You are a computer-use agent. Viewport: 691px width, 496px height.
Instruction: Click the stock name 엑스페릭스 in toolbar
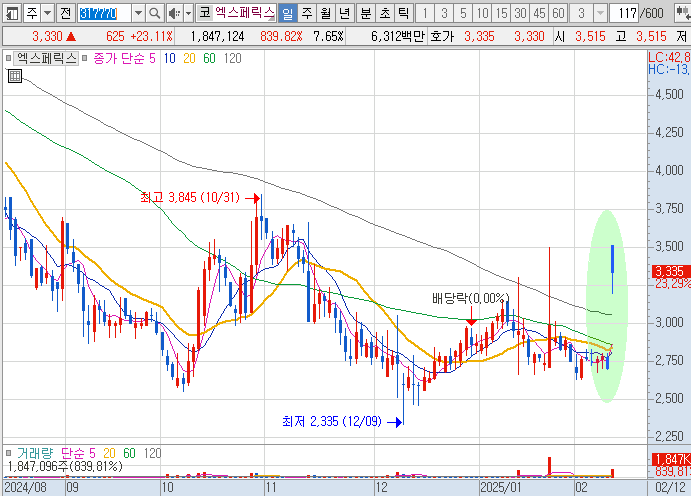tap(245, 13)
